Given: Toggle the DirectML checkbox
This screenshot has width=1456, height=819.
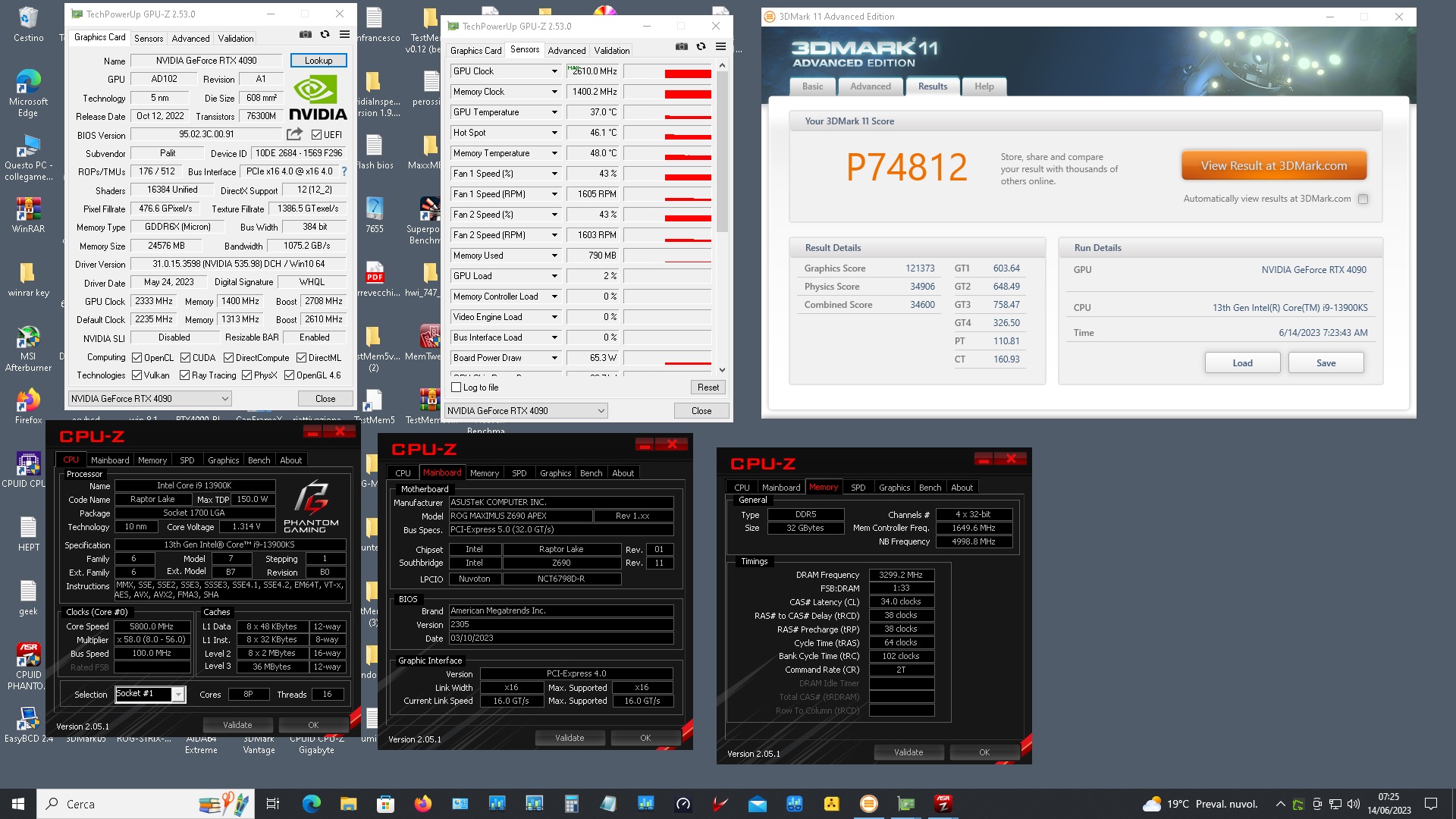Looking at the screenshot, I should [x=301, y=357].
